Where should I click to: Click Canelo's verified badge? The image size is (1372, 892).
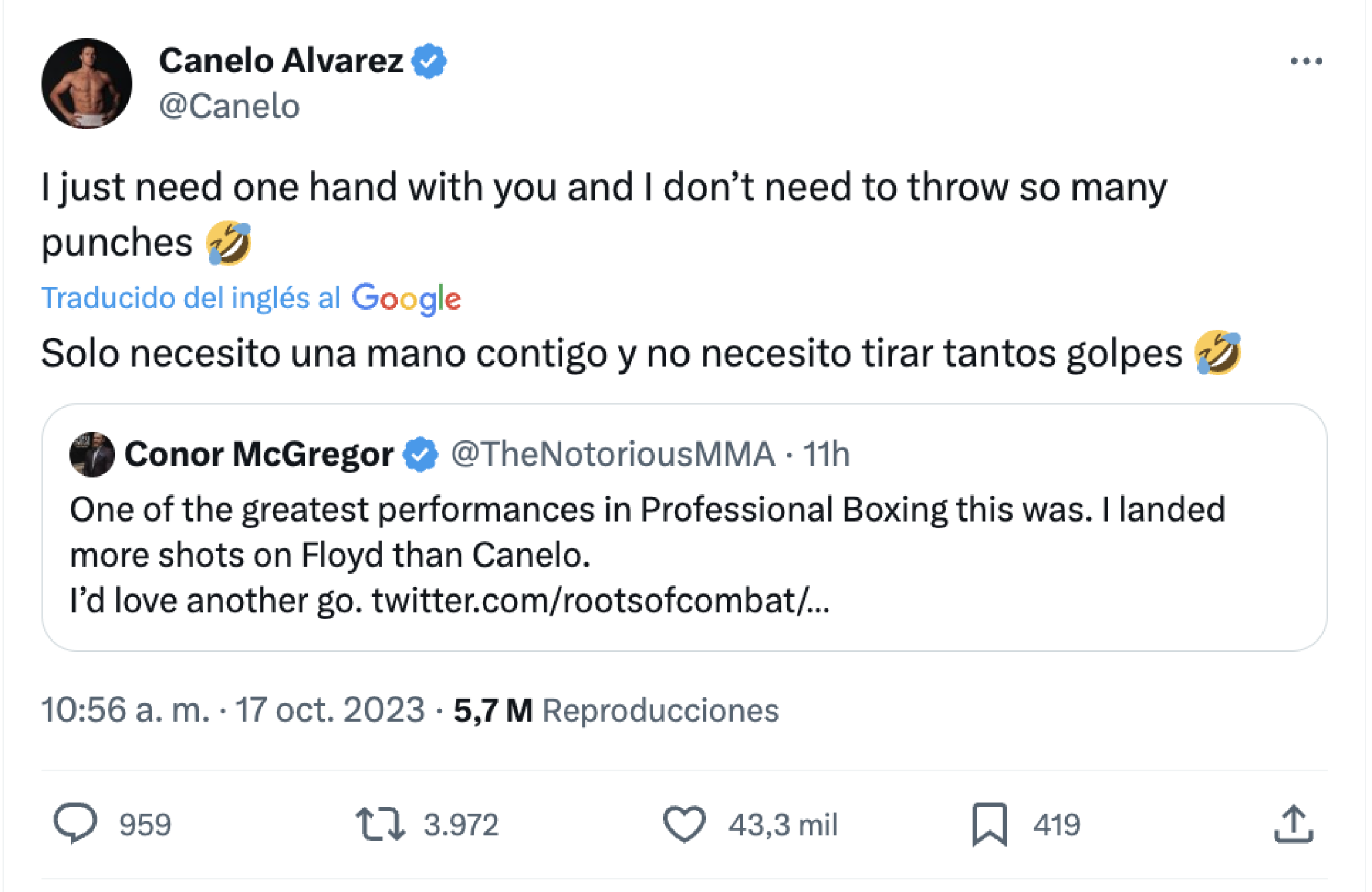pyautogui.click(x=430, y=60)
